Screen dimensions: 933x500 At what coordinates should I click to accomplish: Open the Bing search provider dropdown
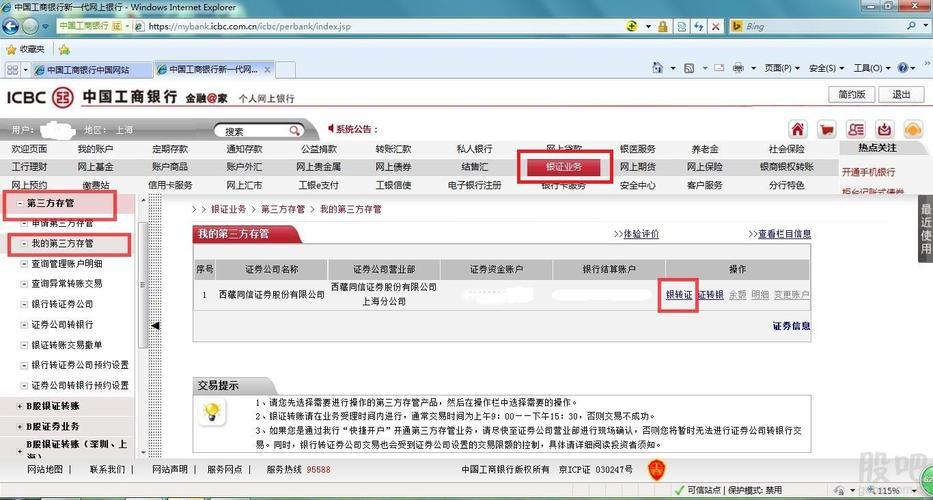[926, 26]
